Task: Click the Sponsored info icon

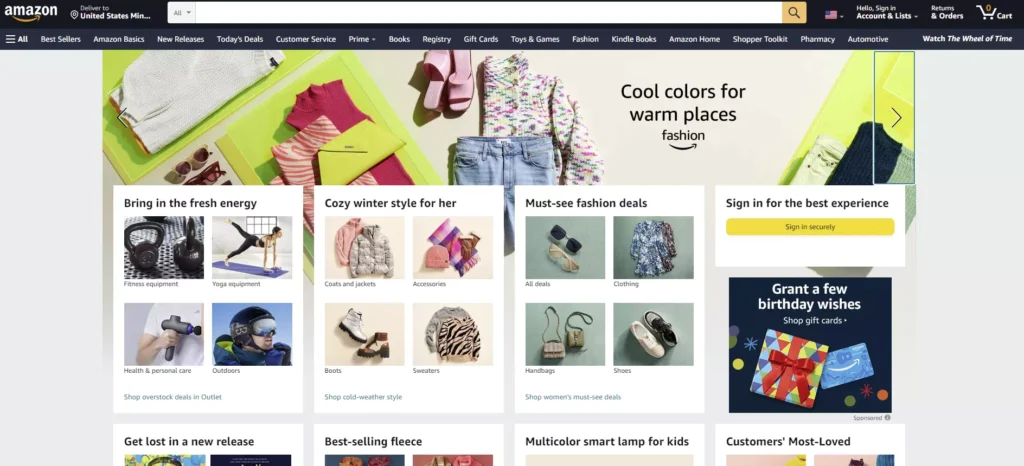Action: click(888, 418)
